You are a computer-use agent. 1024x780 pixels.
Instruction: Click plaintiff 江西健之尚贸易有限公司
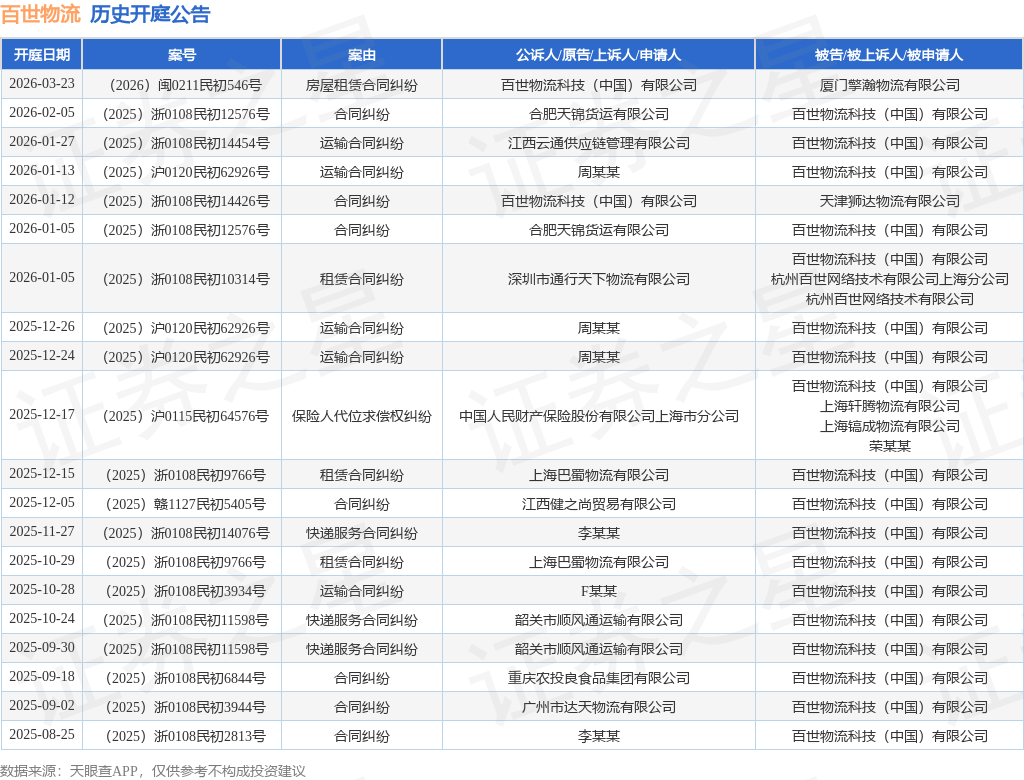[x=599, y=504]
